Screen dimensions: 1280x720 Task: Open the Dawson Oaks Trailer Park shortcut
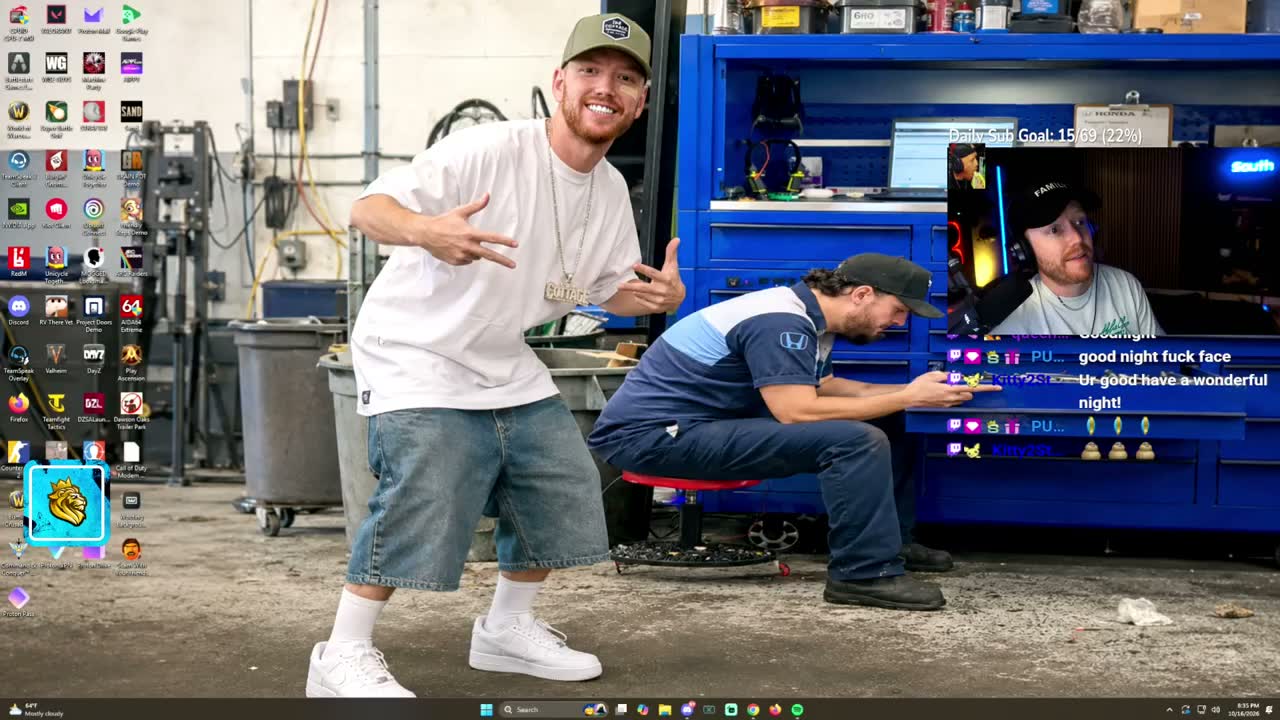click(x=131, y=410)
